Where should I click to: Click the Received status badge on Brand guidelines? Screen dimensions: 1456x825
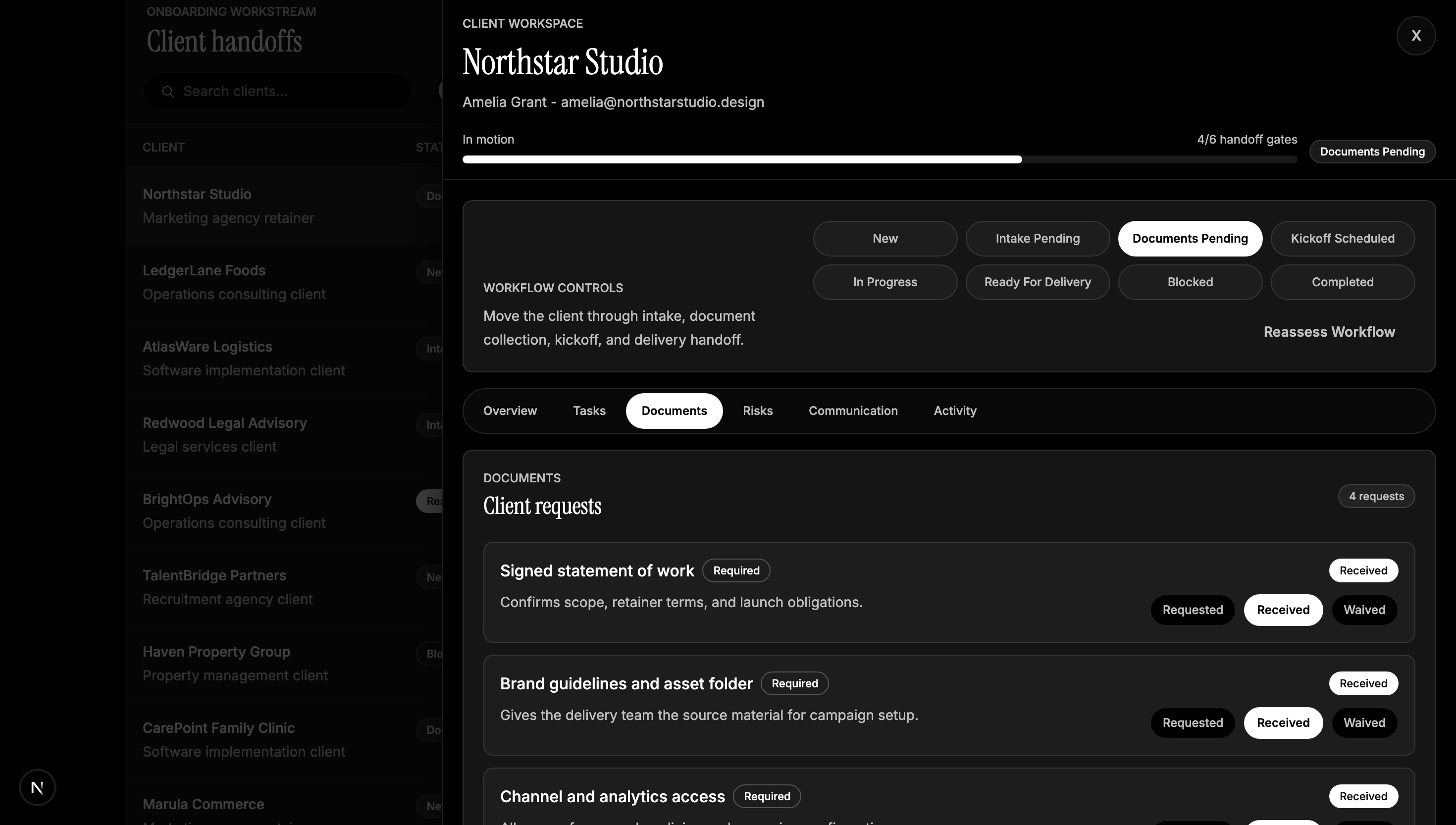point(1363,683)
